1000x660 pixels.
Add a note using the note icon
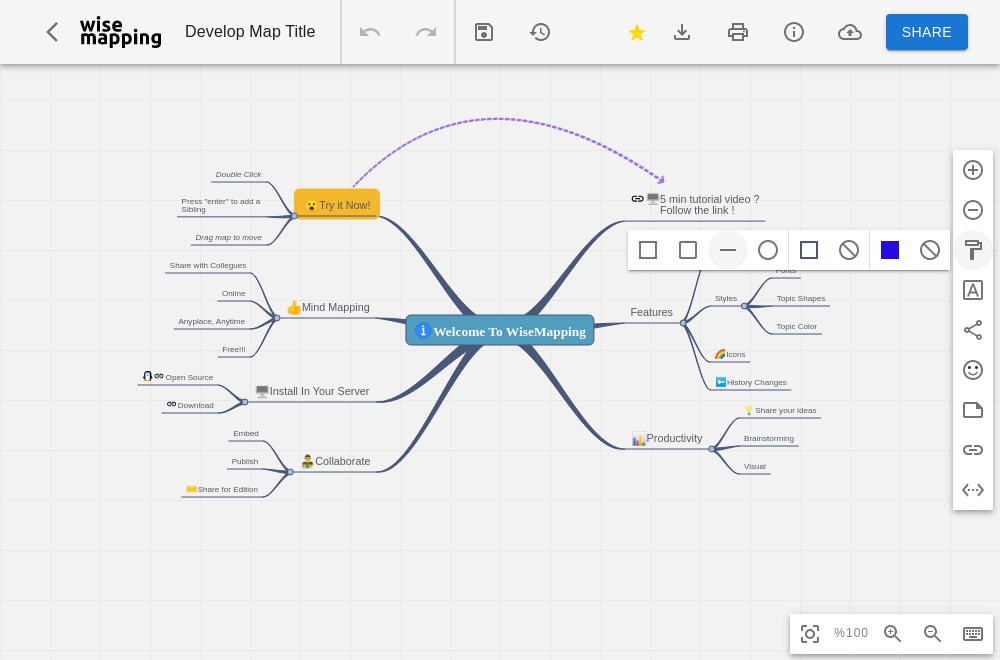click(973, 410)
